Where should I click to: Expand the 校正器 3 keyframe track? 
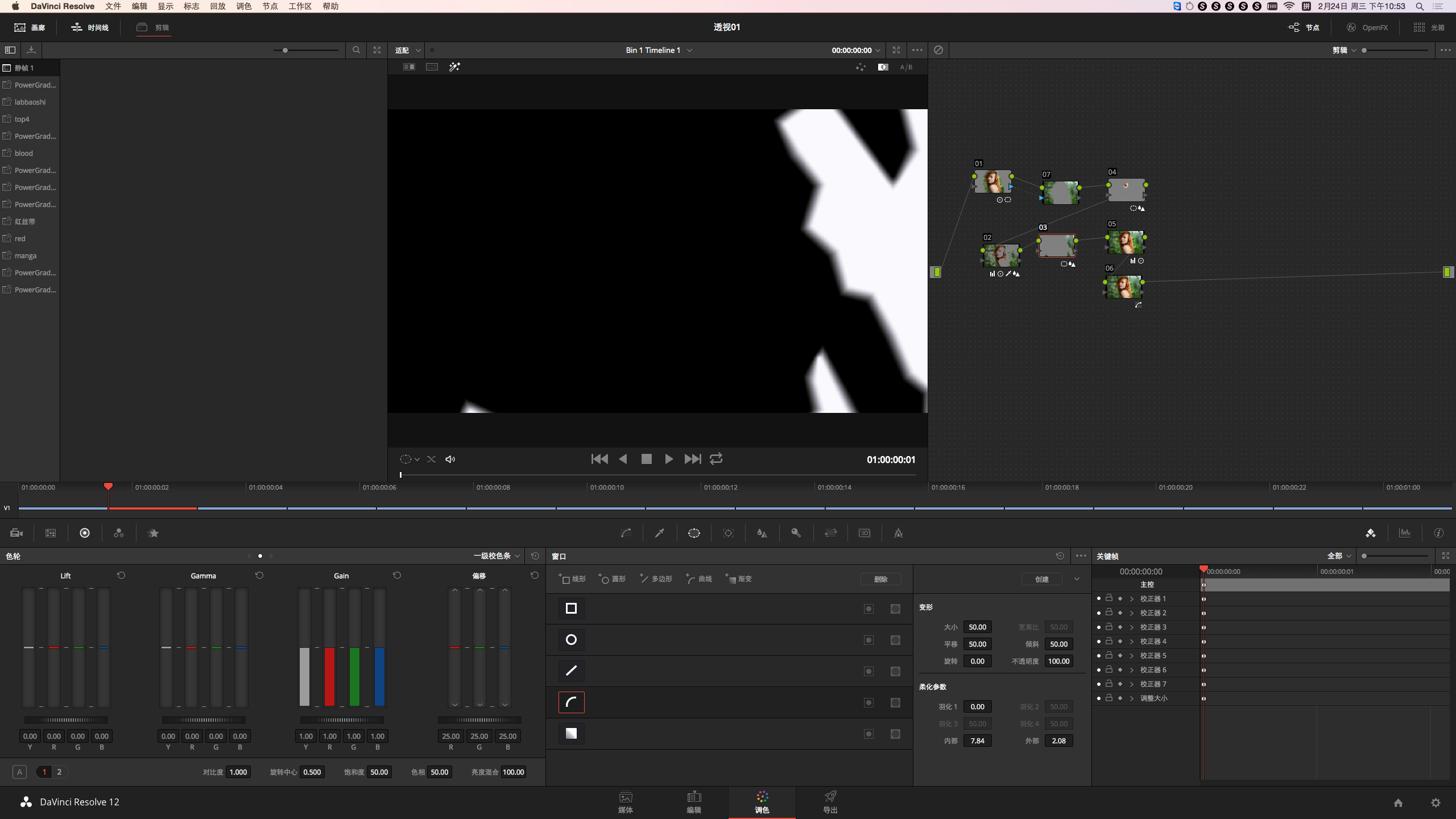click(1132, 627)
